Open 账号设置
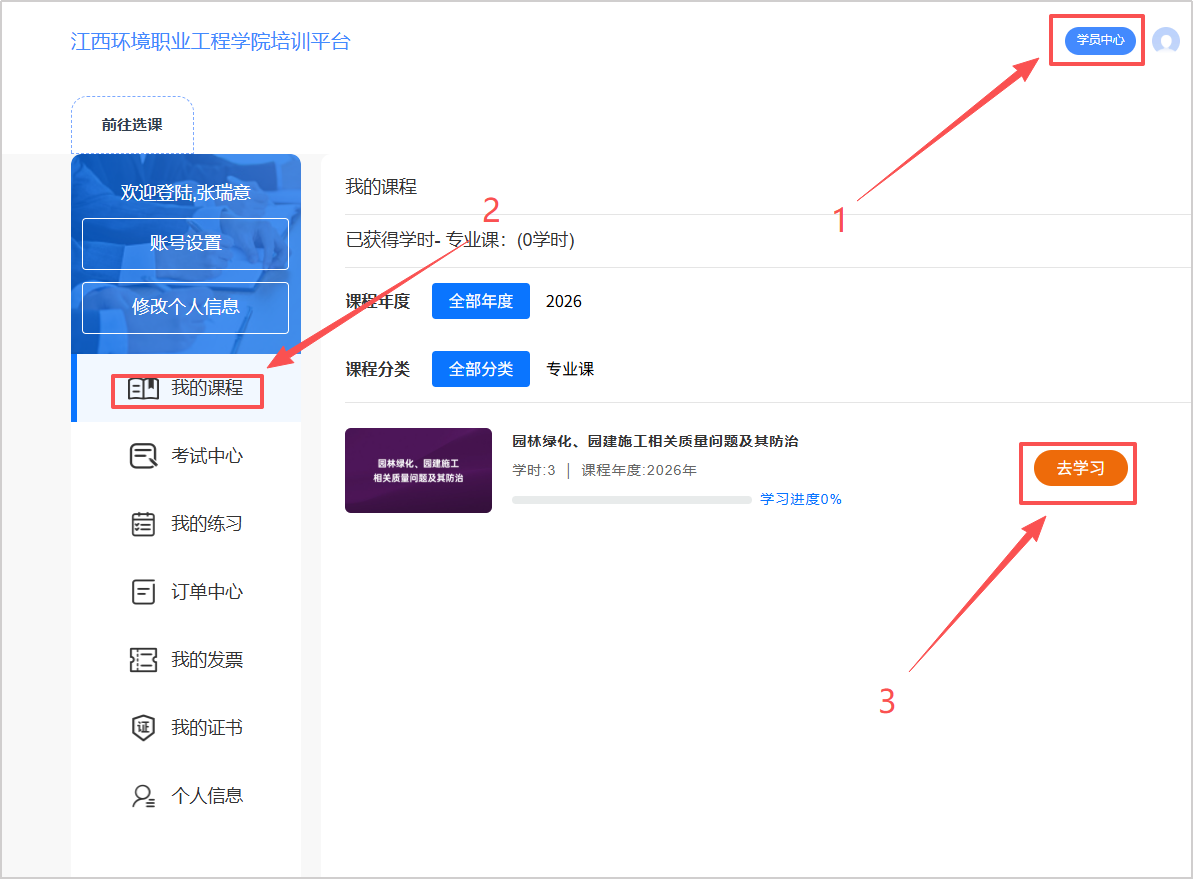1194x881 pixels. pyautogui.click(x=186, y=244)
